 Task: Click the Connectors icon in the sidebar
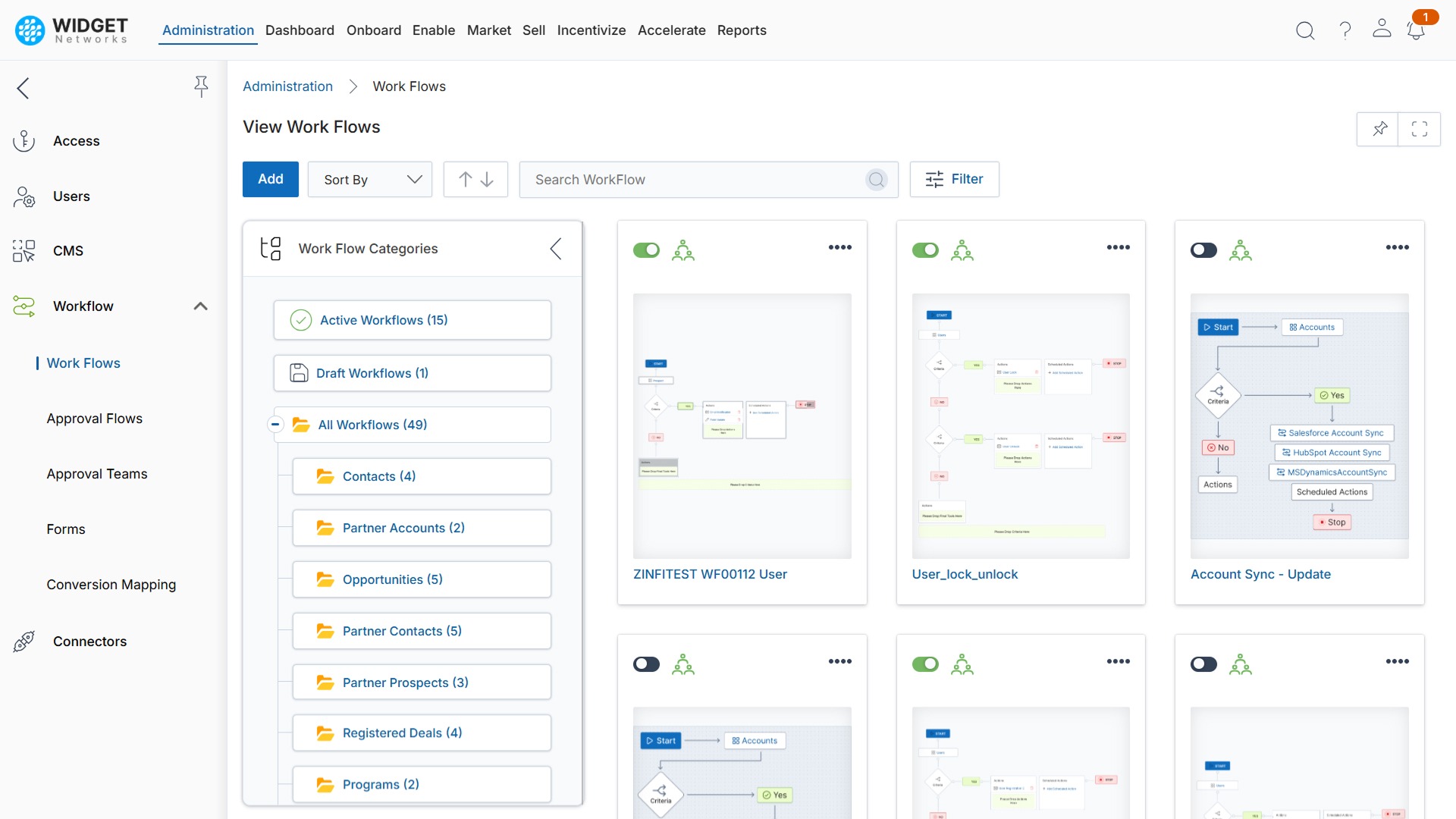tap(24, 641)
